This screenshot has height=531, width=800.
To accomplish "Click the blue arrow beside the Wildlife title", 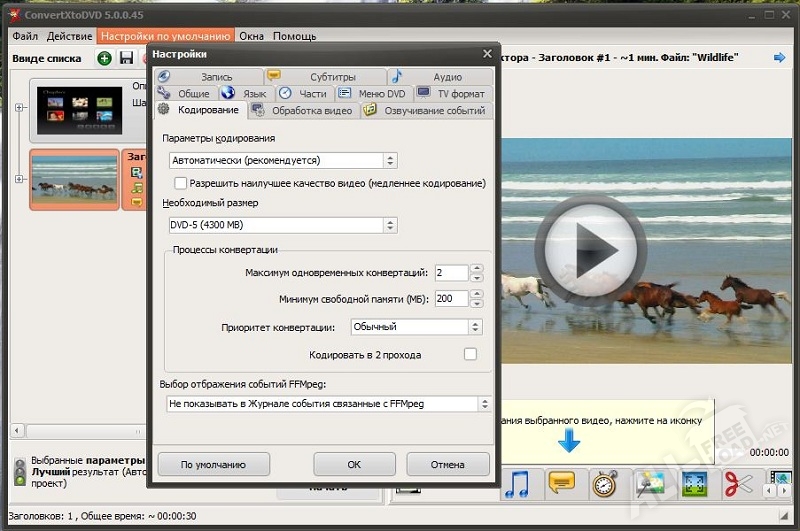I will (x=780, y=58).
